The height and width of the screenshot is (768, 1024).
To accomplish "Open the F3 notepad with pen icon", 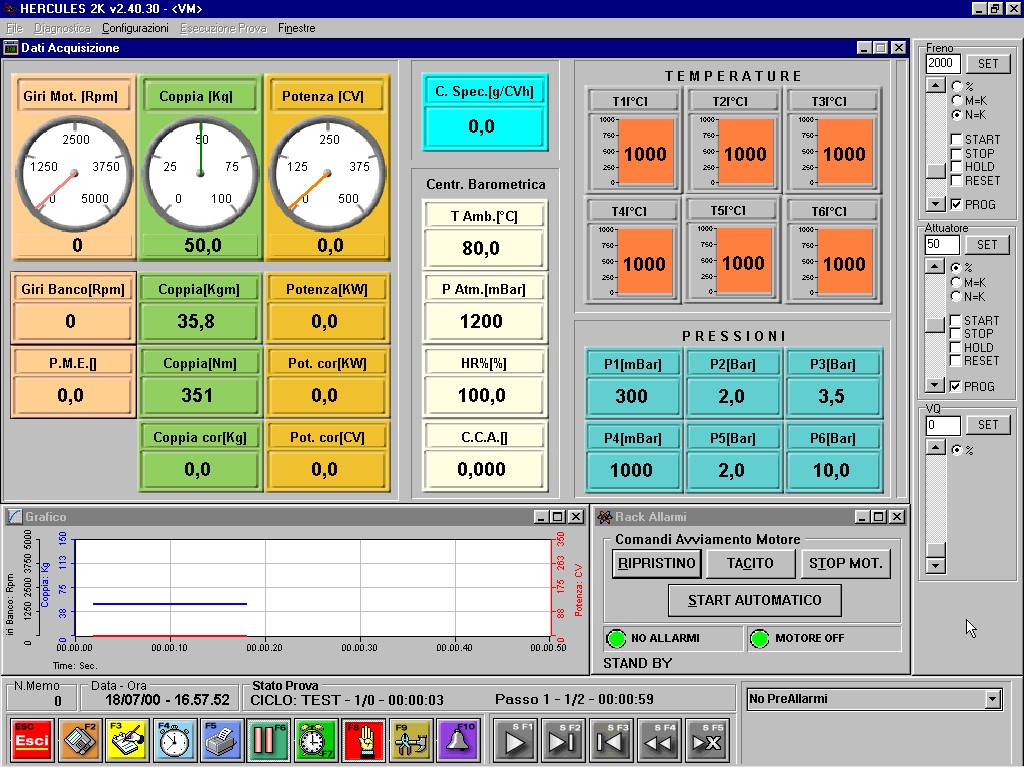I will pyautogui.click(x=127, y=741).
